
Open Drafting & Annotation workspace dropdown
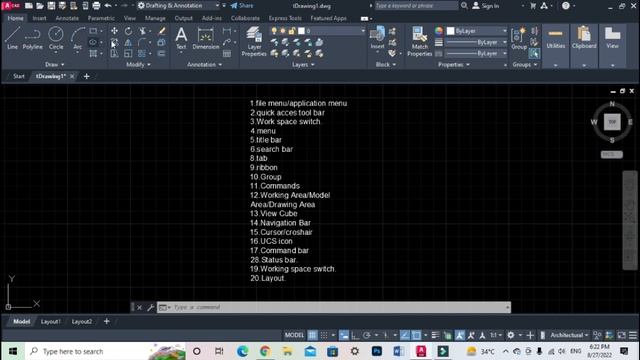tap(178, 6)
